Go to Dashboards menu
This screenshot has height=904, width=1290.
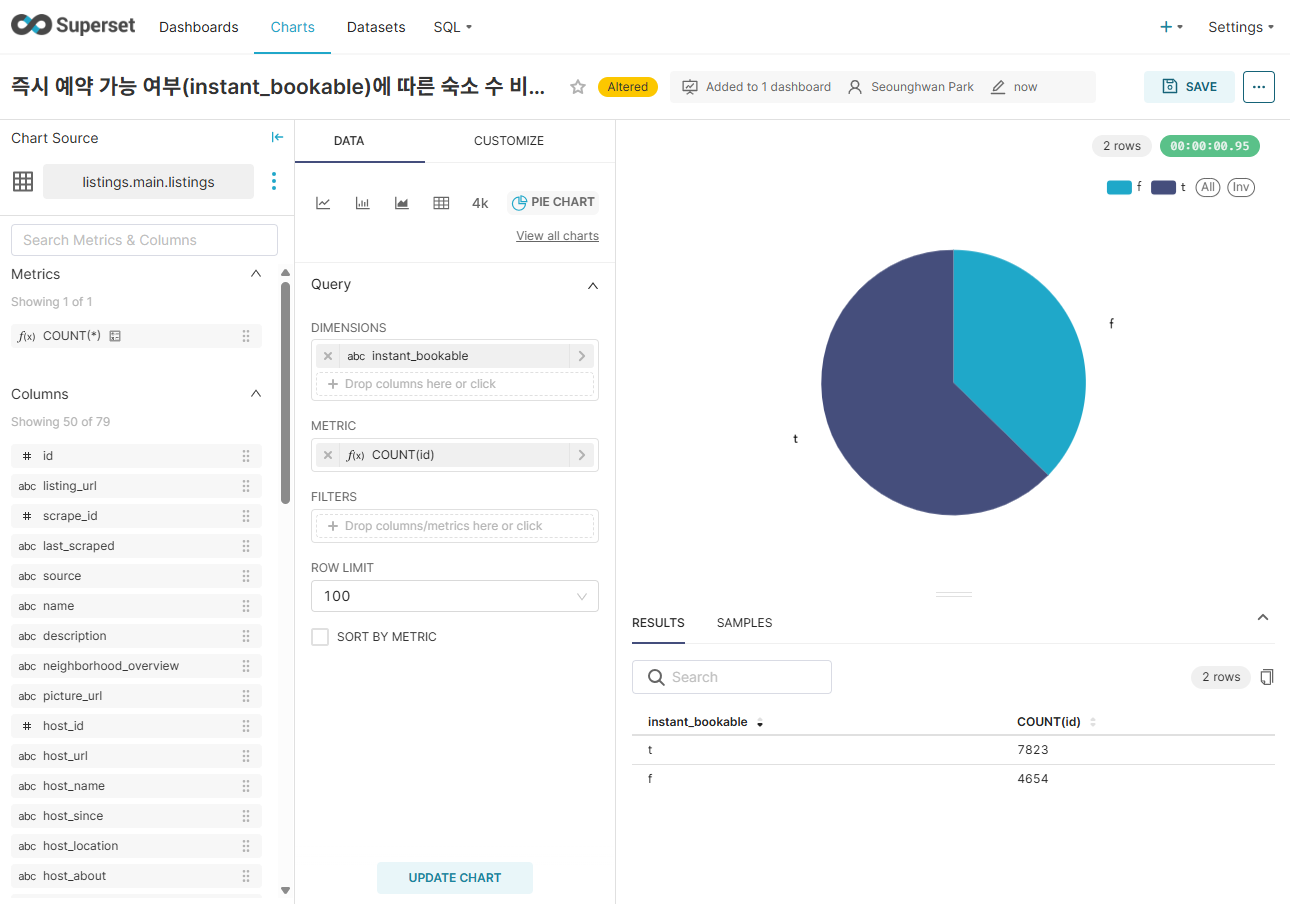click(199, 27)
